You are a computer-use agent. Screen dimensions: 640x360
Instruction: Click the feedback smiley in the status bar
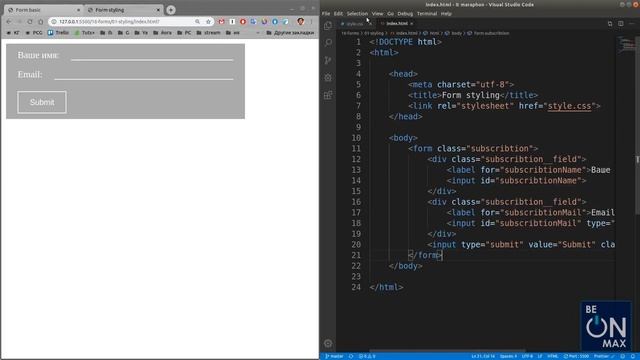pos(623,356)
